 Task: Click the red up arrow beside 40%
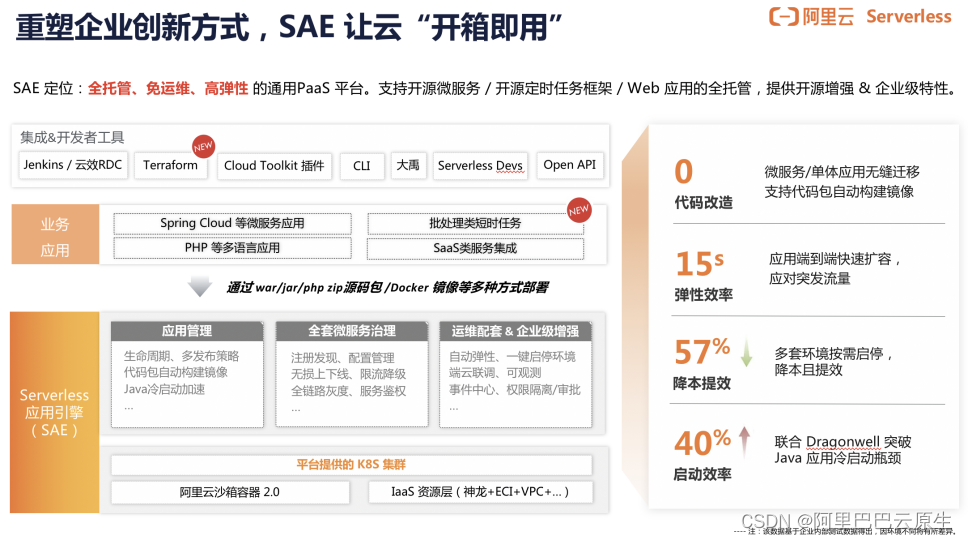point(745,442)
